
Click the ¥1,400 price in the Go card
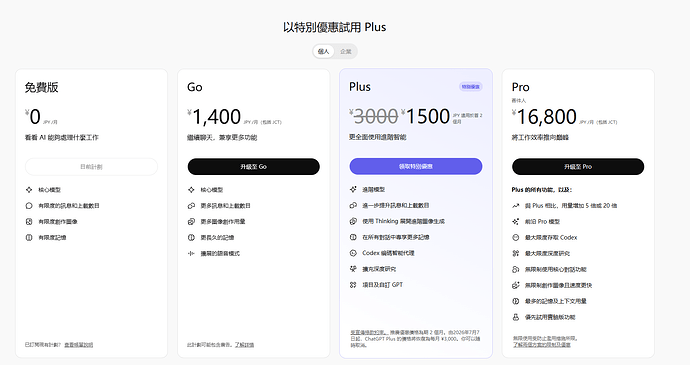click(214, 117)
